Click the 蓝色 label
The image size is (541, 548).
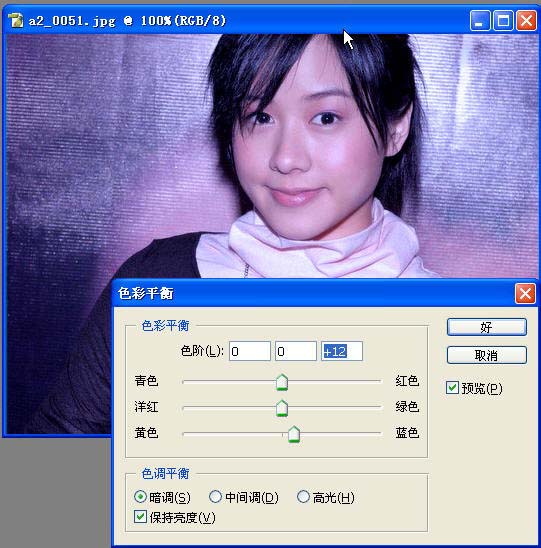[x=407, y=433]
